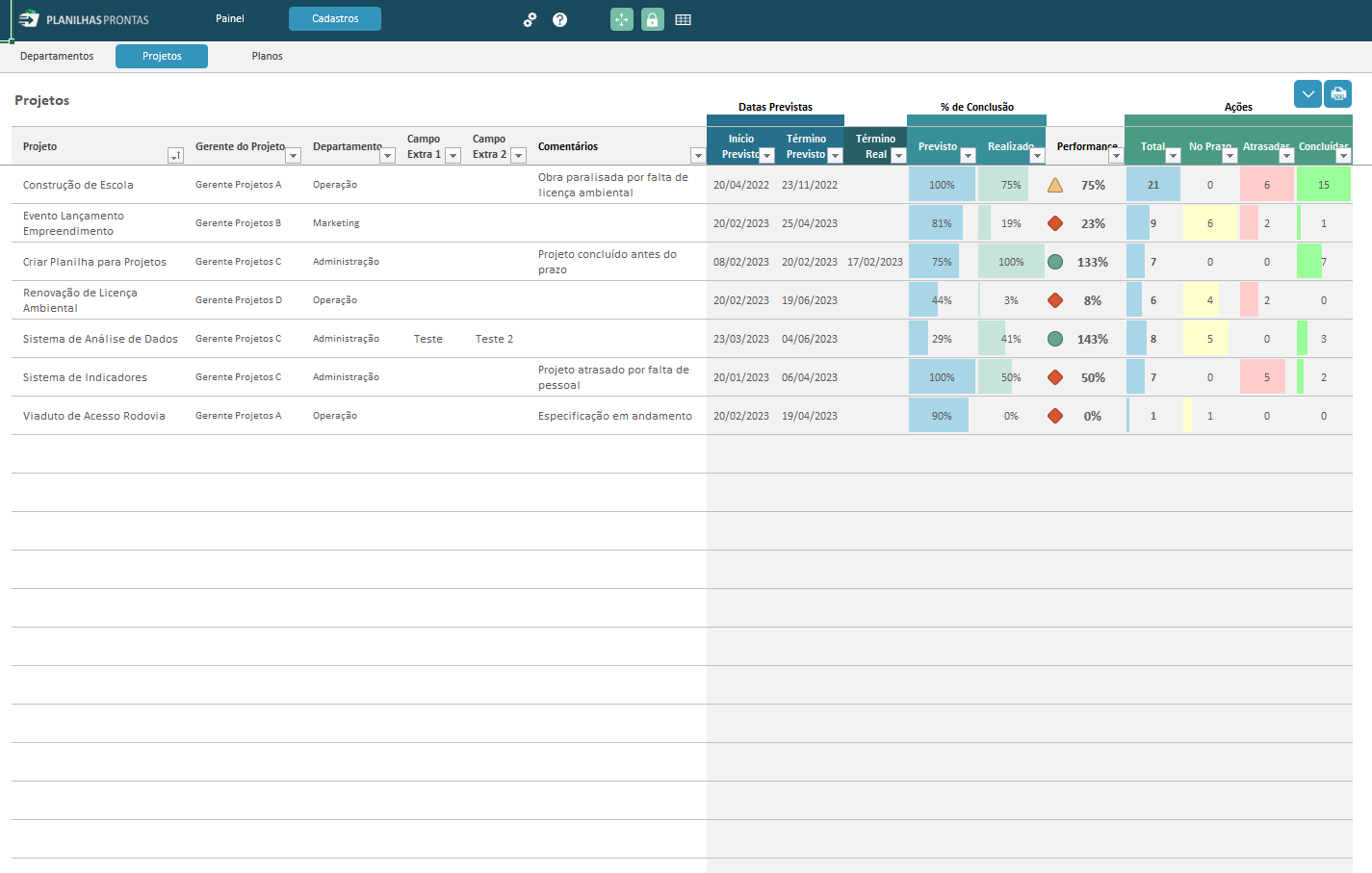1372x873 pixels.
Task: Open settings with the gears icon
Action: [530, 19]
